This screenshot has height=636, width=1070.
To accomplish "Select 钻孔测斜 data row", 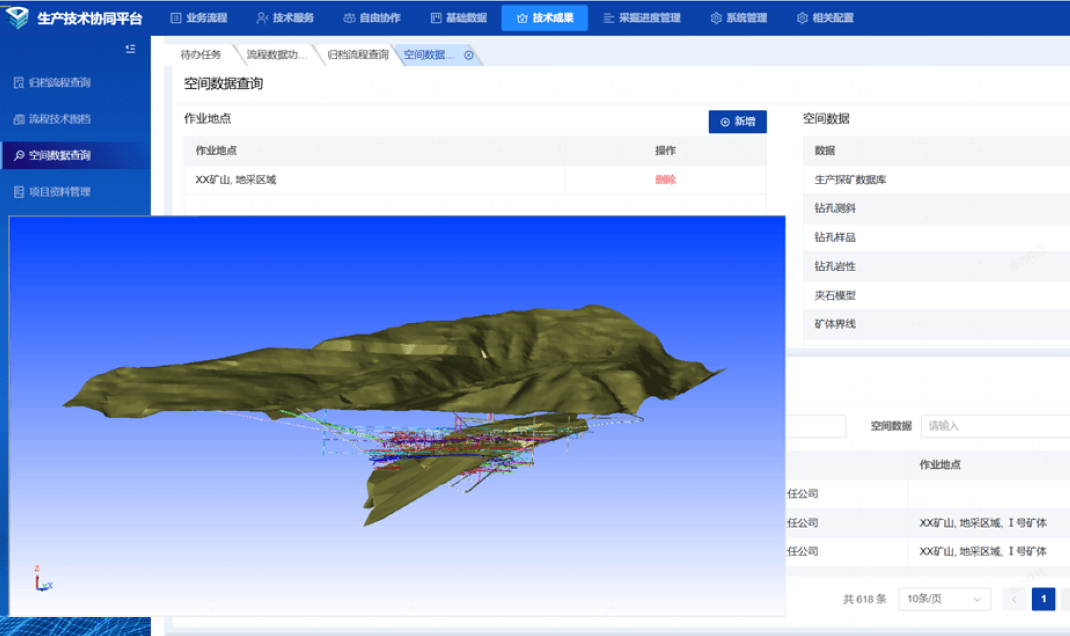I will pyautogui.click(x=936, y=208).
